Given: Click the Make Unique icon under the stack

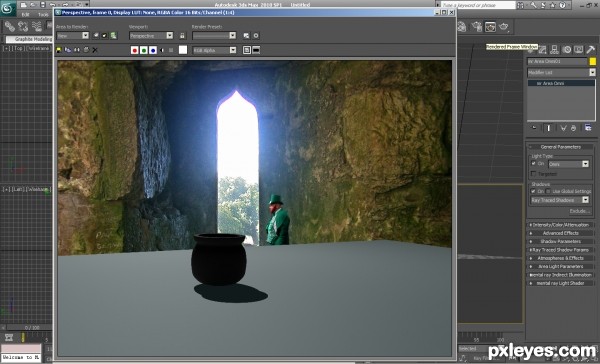Looking at the screenshot, I should pos(563,128).
